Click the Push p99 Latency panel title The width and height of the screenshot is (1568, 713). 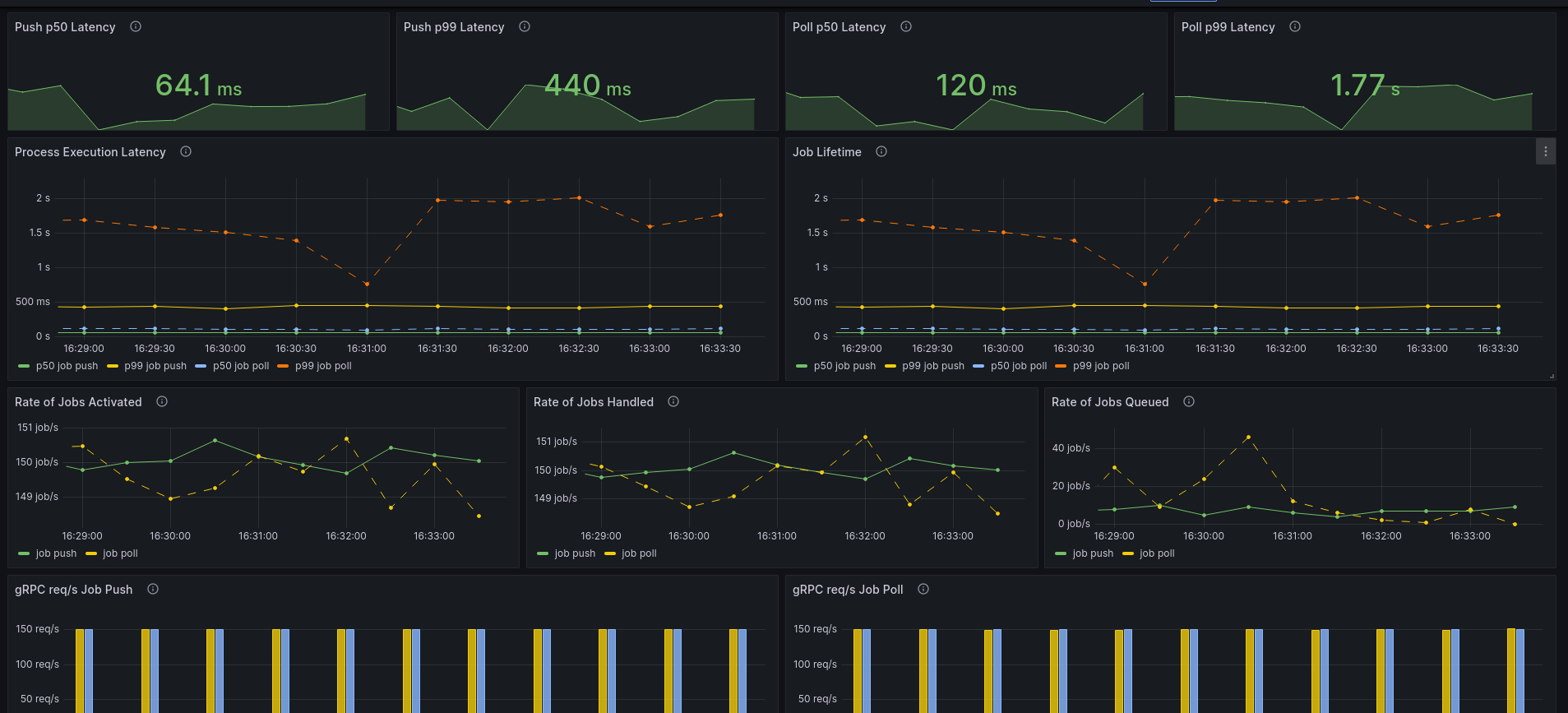point(454,27)
